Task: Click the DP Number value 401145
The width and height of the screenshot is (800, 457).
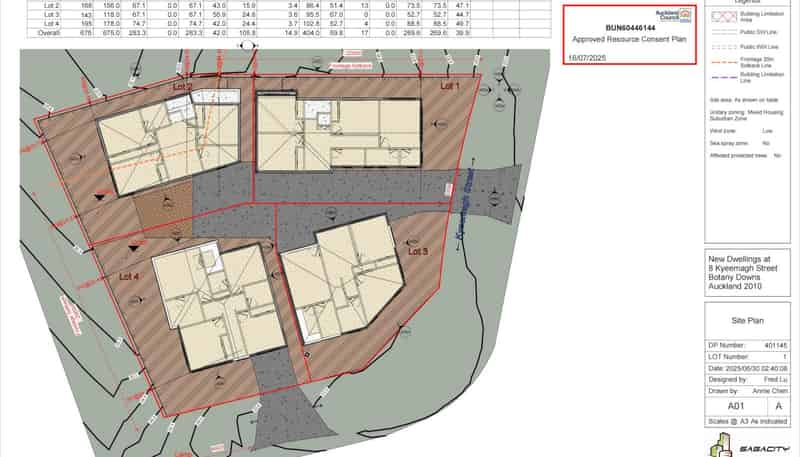Action: [x=776, y=346]
